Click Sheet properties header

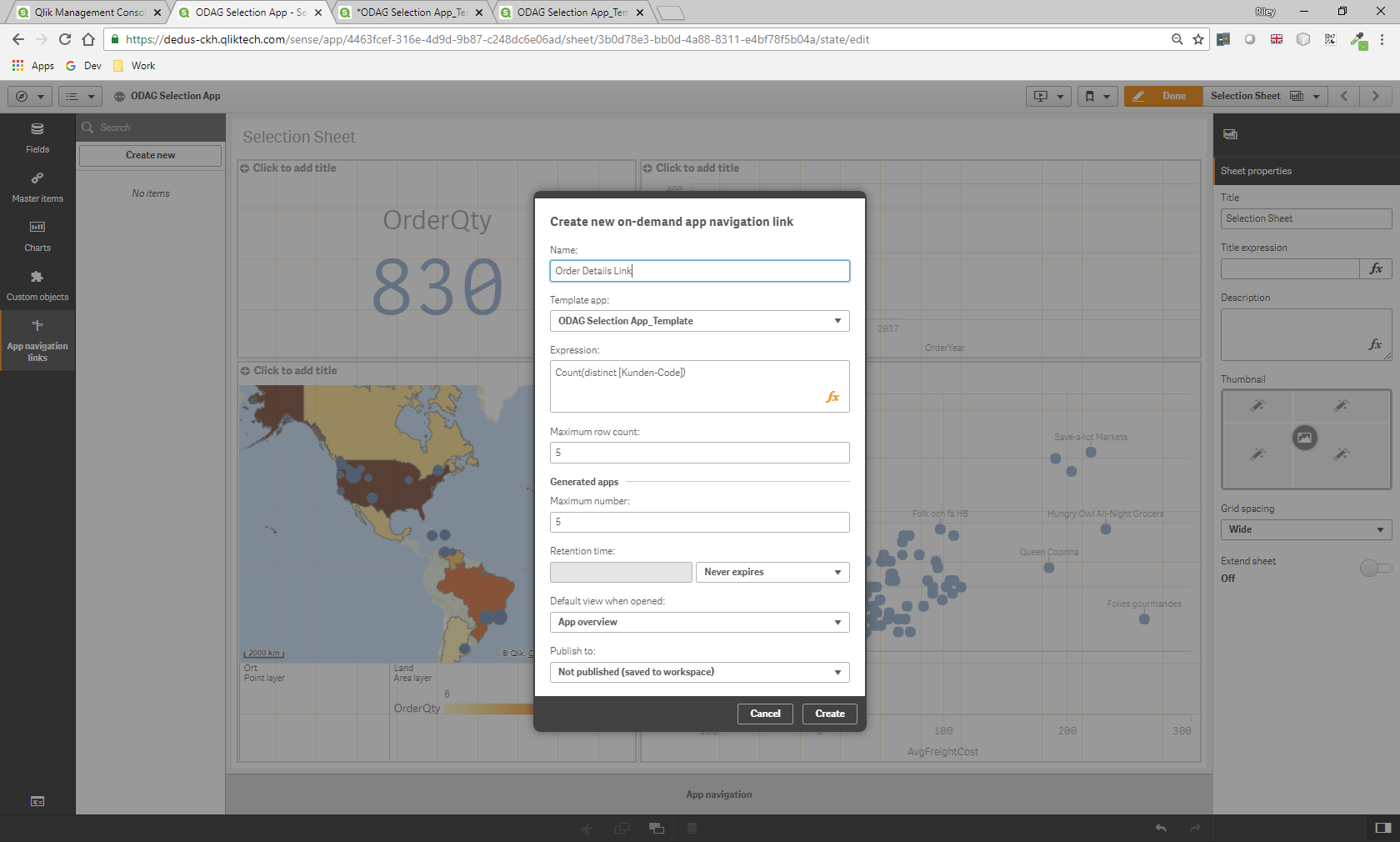(x=1307, y=171)
